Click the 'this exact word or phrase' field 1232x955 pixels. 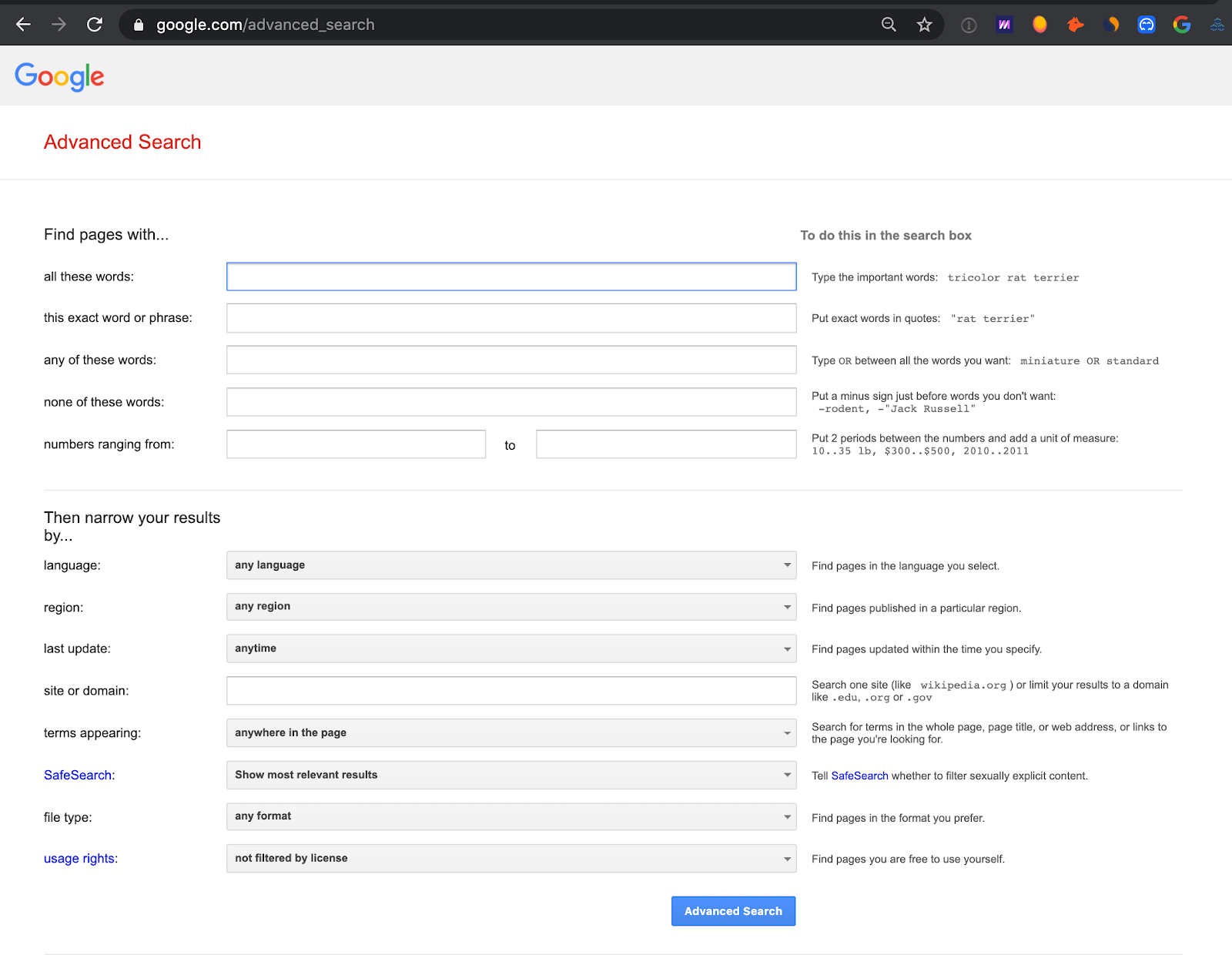[511, 318]
